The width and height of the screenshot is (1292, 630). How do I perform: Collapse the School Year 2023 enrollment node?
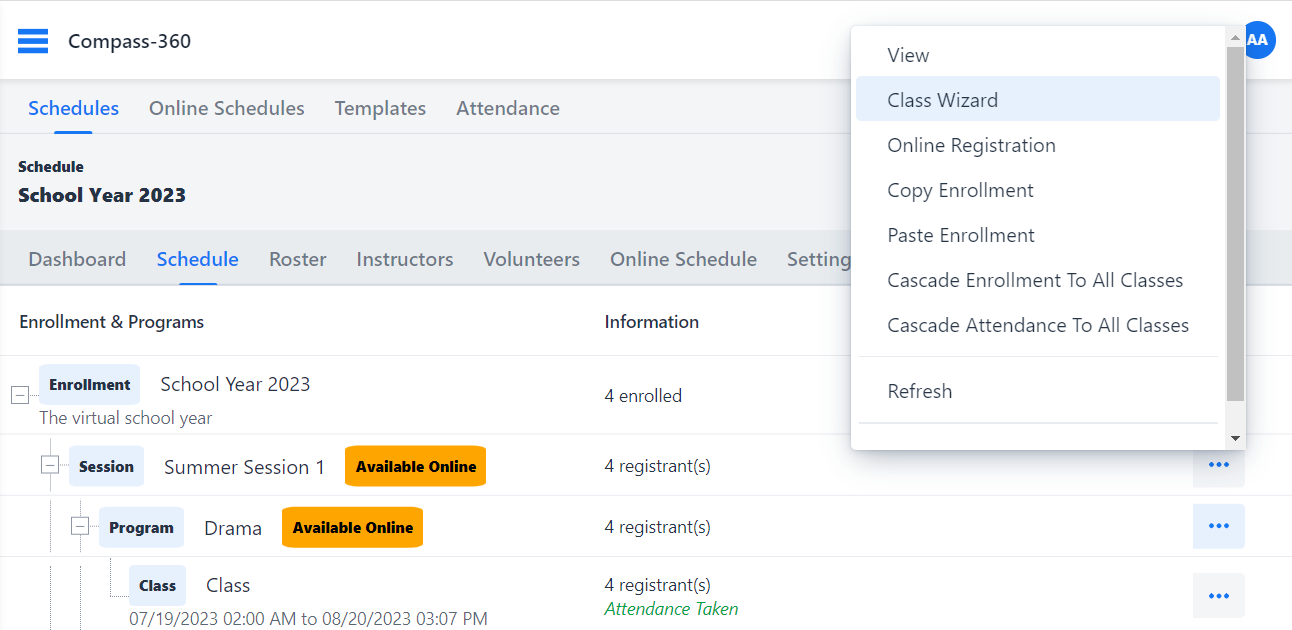coord(20,395)
